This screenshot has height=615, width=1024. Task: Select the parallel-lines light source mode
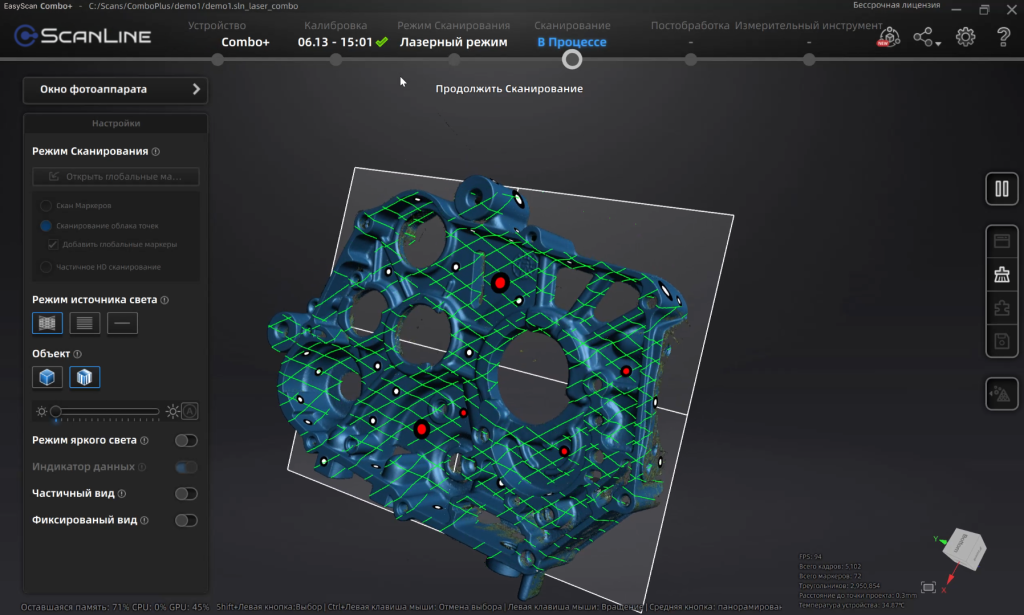[x=85, y=323]
